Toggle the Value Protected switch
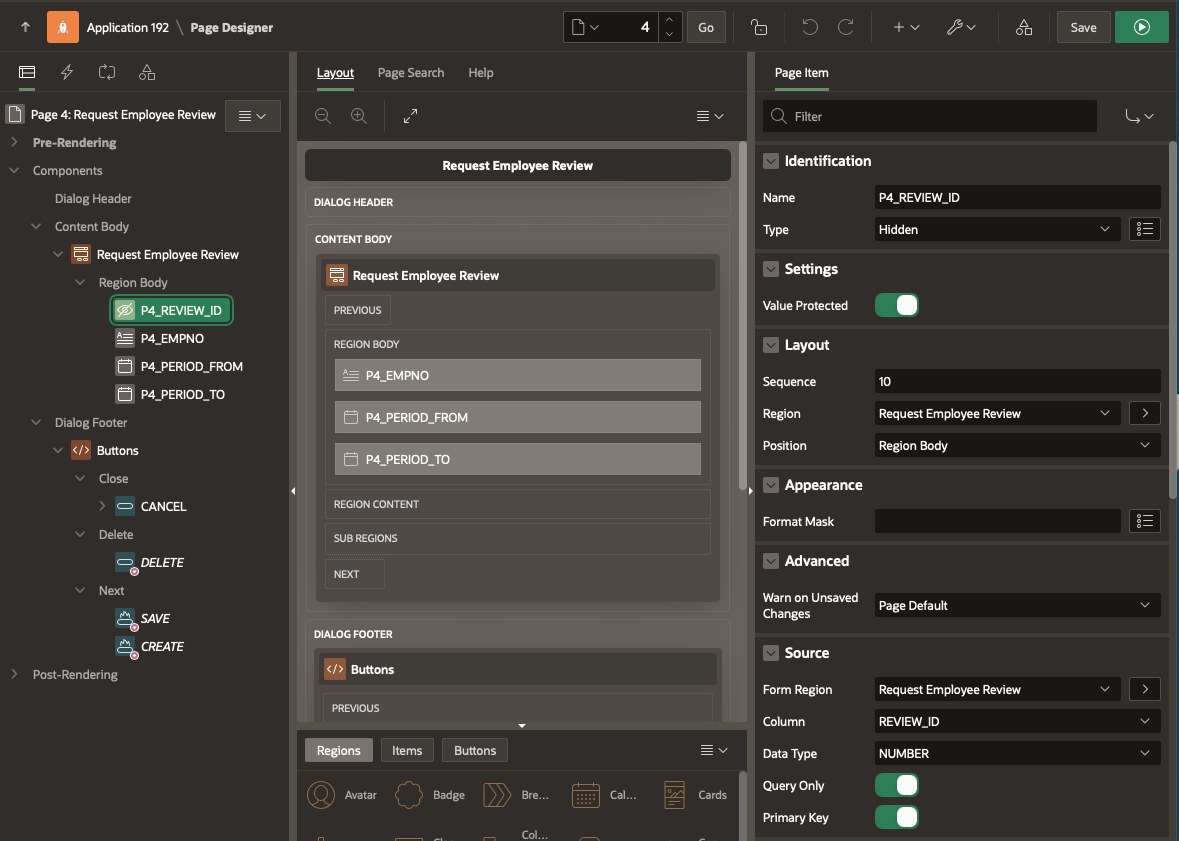The image size is (1179, 841). pos(896,305)
